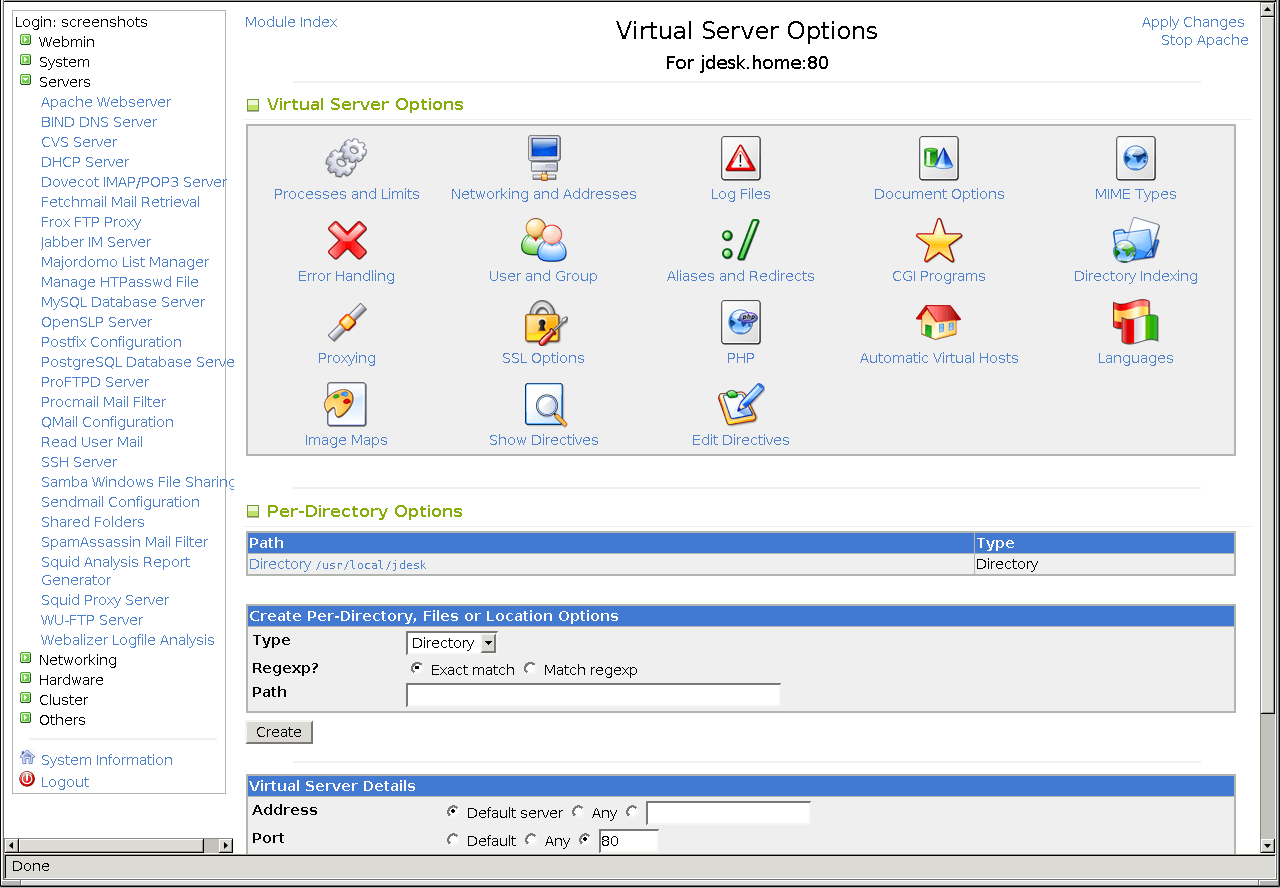
Task: Open the Image Maps palette icon
Action: [x=346, y=404]
